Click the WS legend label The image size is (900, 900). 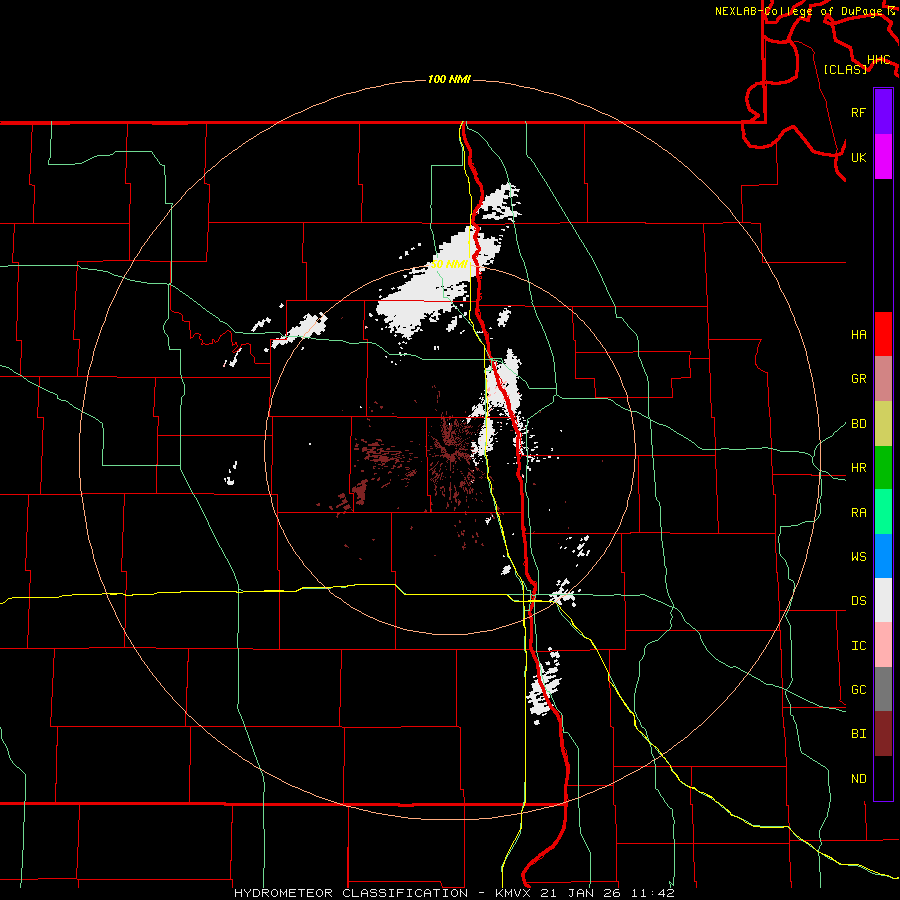[x=858, y=557]
